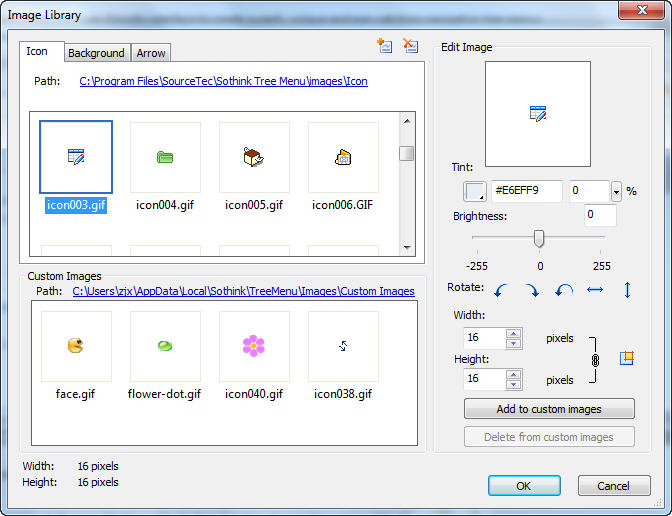This screenshot has width=672, height=516.
Task: Select the icon038.gif custom image
Action: click(343, 346)
